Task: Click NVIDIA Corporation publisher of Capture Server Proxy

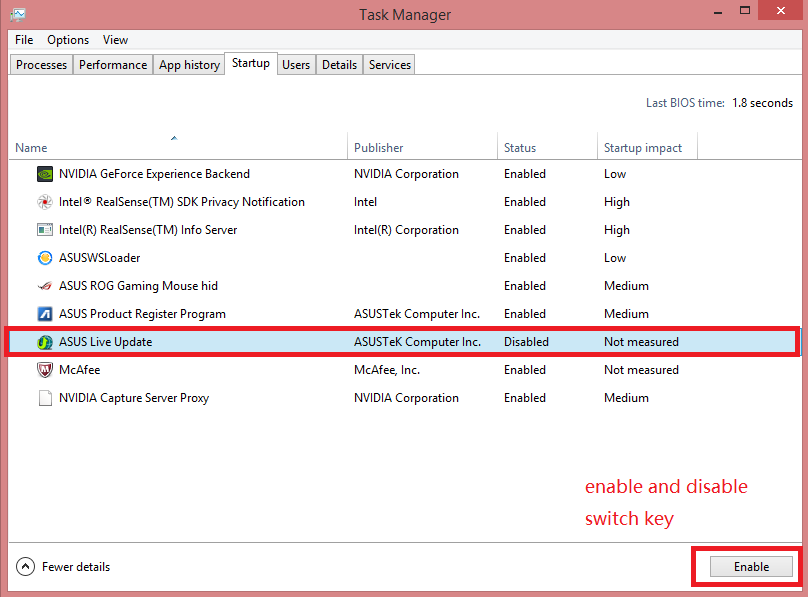Action: [x=406, y=398]
